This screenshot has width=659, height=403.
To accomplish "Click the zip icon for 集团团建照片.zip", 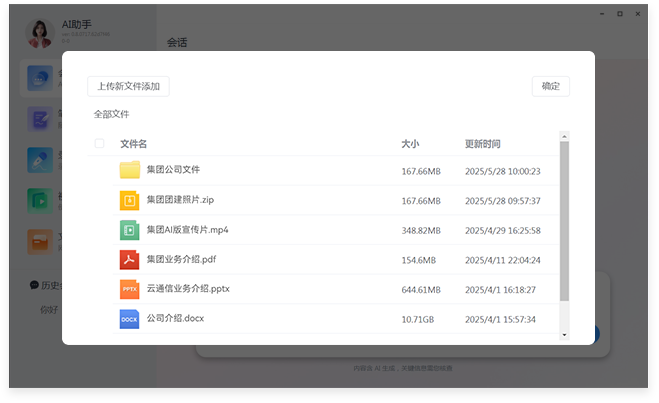I will 129,200.
